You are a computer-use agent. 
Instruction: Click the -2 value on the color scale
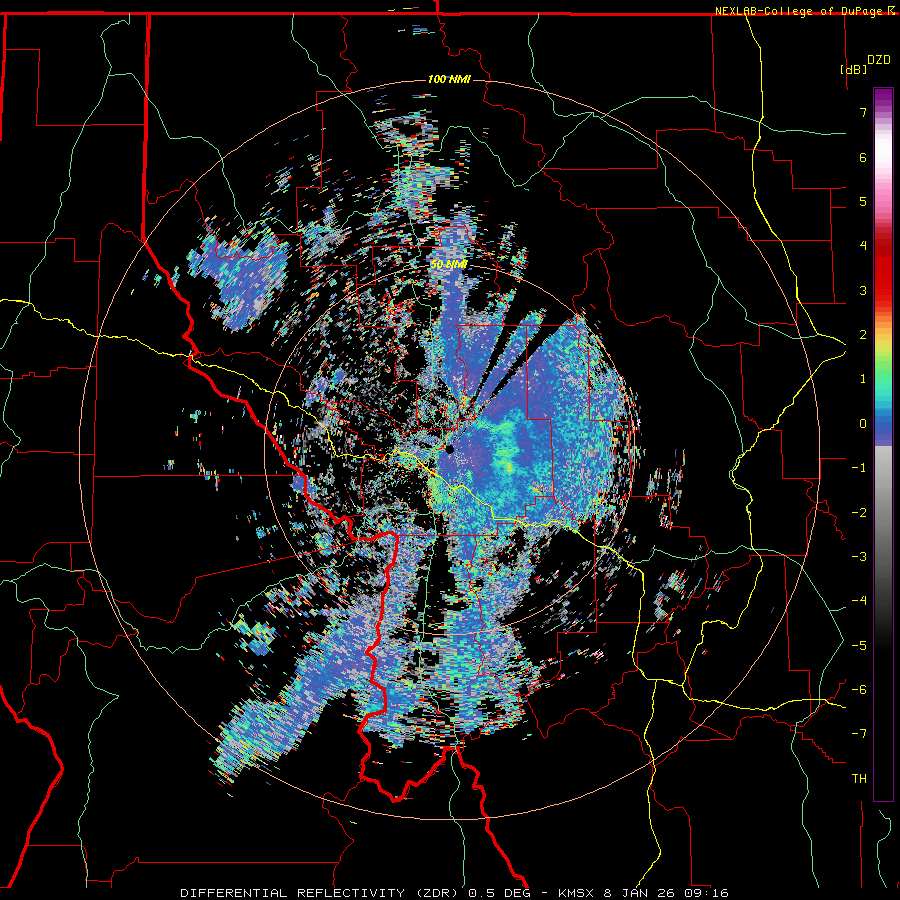tap(859, 513)
